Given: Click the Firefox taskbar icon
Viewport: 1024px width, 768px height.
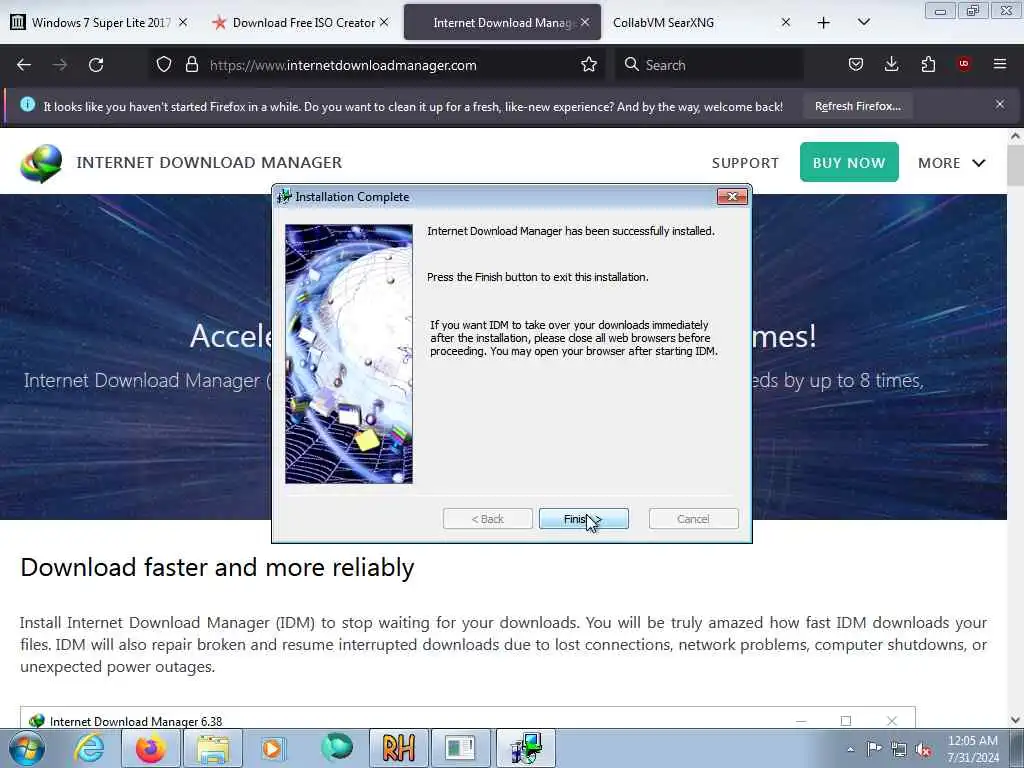Looking at the screenshot, I should (x=151, y=748).
